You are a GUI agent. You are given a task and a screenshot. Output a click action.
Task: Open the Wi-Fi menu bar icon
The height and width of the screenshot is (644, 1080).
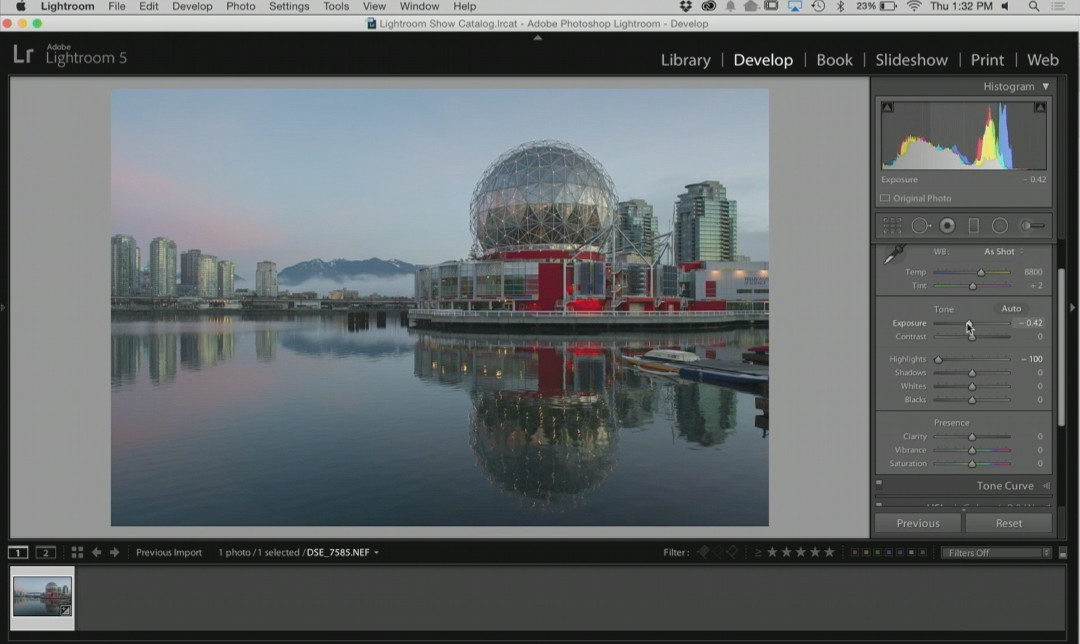[x=914, y=6]
